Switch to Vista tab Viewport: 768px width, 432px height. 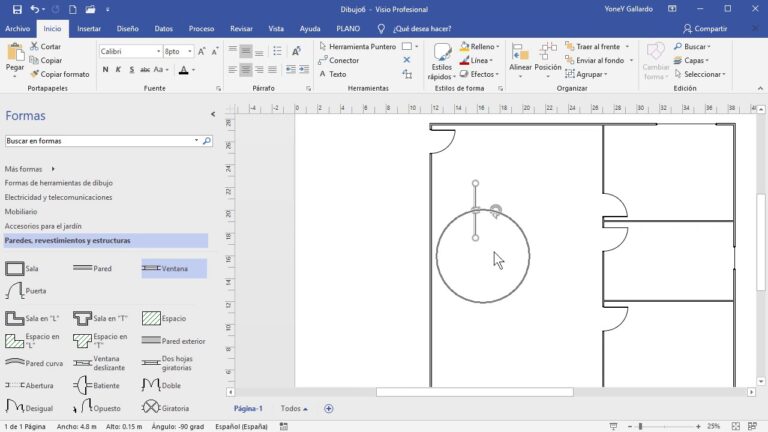click(x=276, y=29)
